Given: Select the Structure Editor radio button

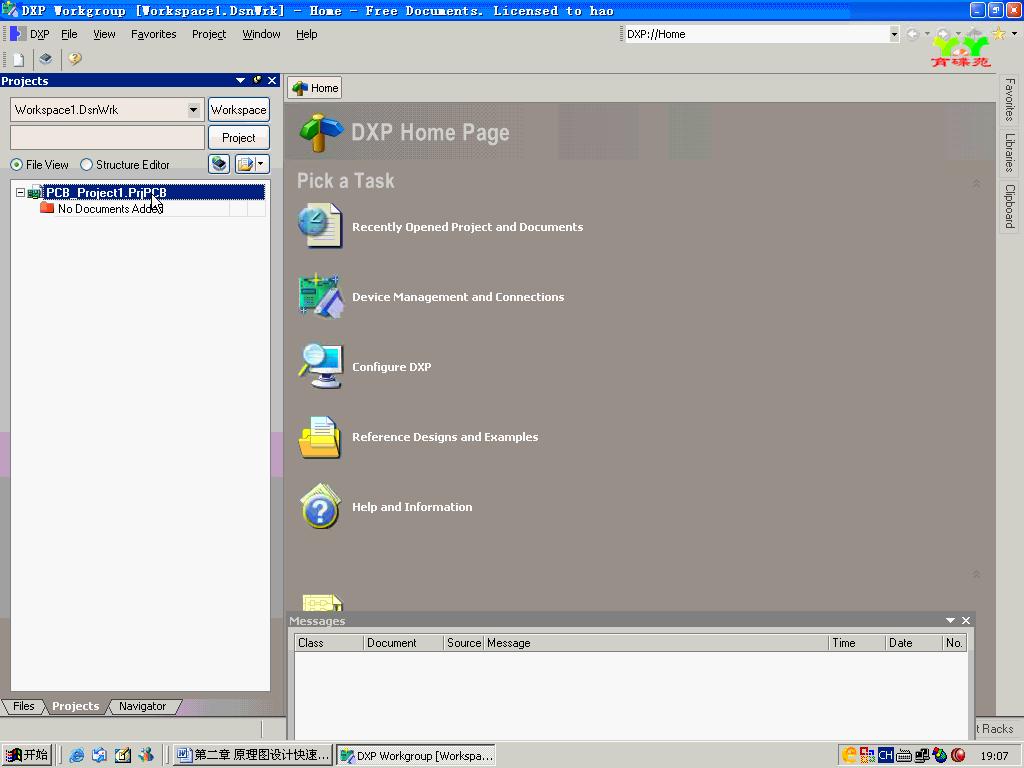Looking at the screenshot, I should click(86, 165).
